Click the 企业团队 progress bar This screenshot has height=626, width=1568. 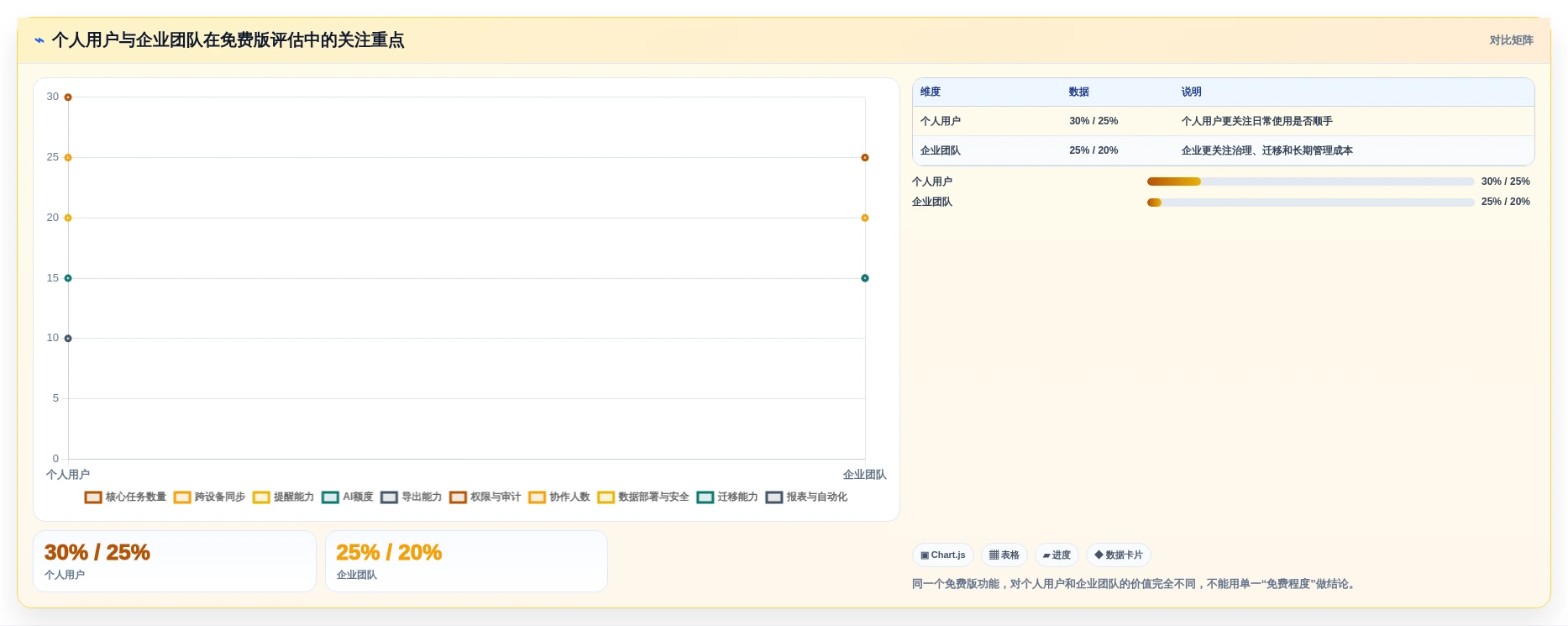tap(1310, 203)
